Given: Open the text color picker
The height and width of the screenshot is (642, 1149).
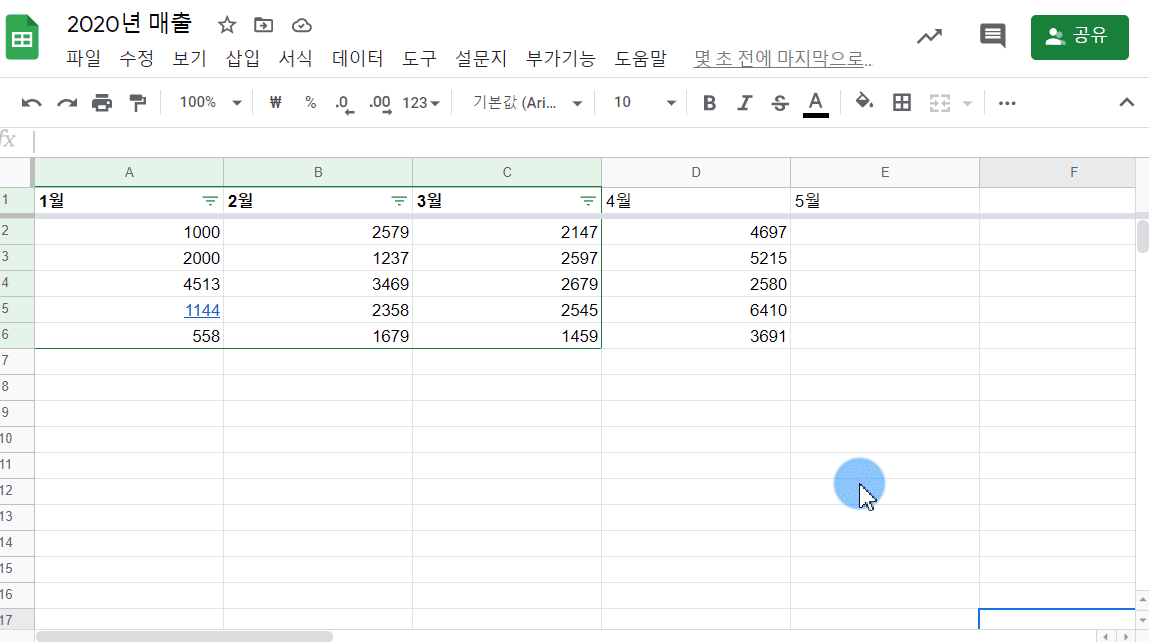Looking at the screenshot, I should (x=816, y=103).
